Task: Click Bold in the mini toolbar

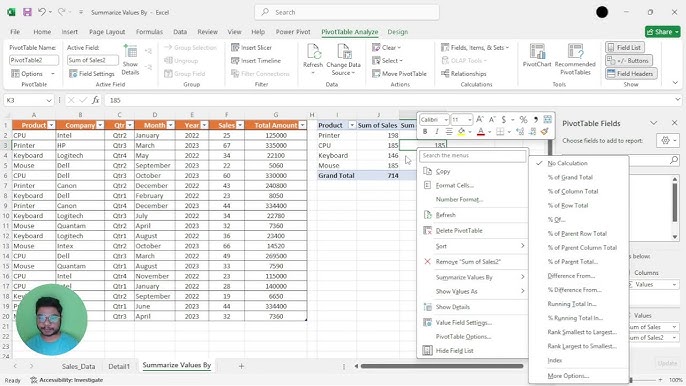Action: coord(425,131)
